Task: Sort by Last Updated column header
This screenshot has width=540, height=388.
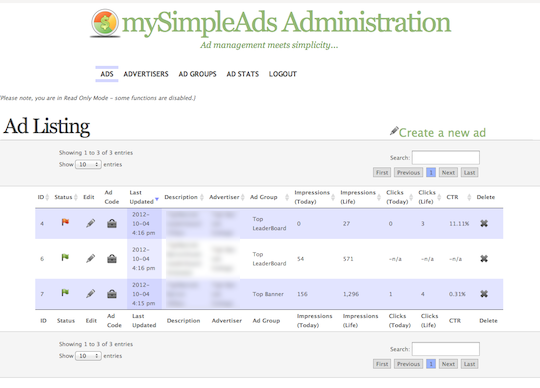Action: [x=144, y=197]
